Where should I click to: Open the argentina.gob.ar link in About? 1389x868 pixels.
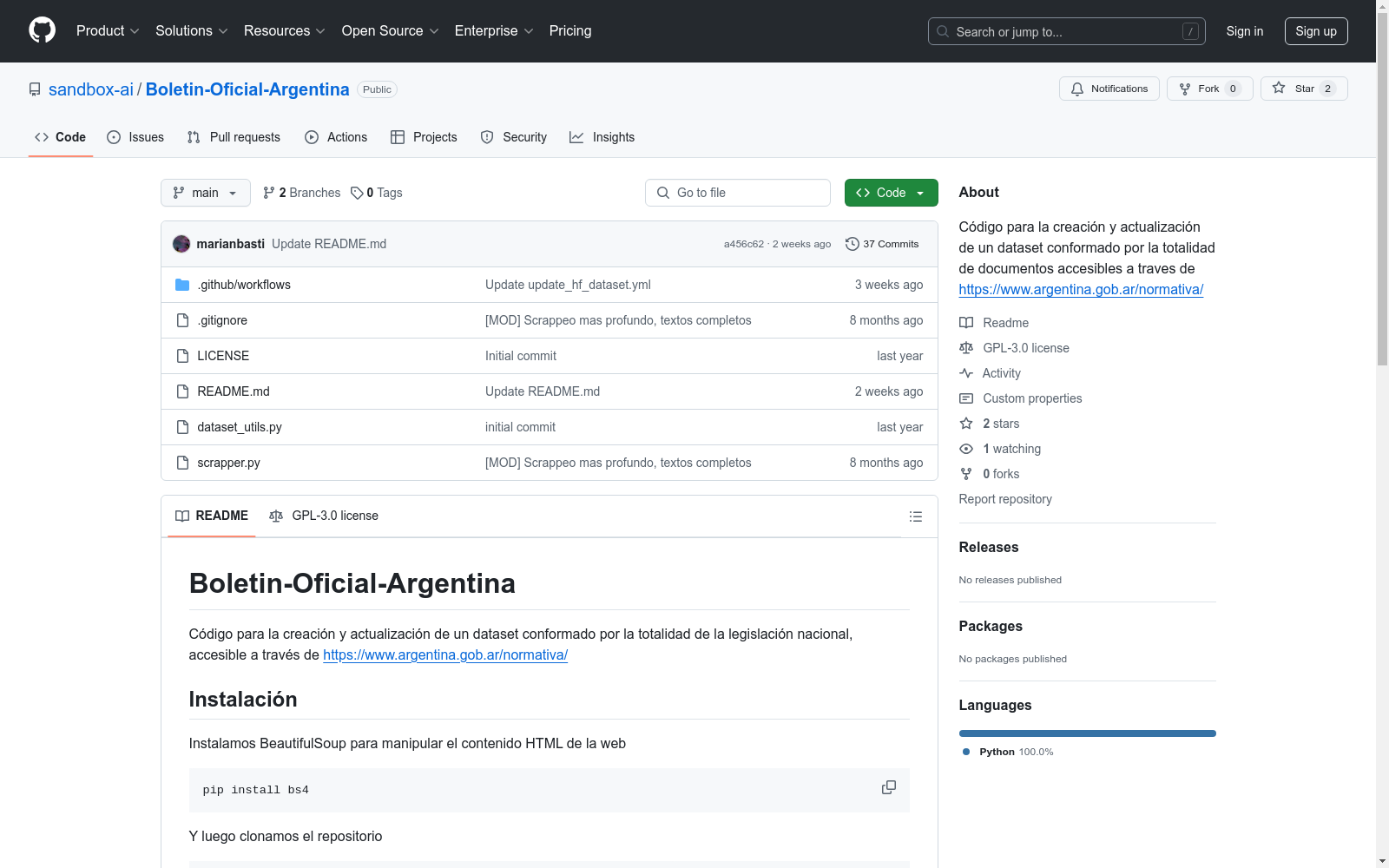1081,290
